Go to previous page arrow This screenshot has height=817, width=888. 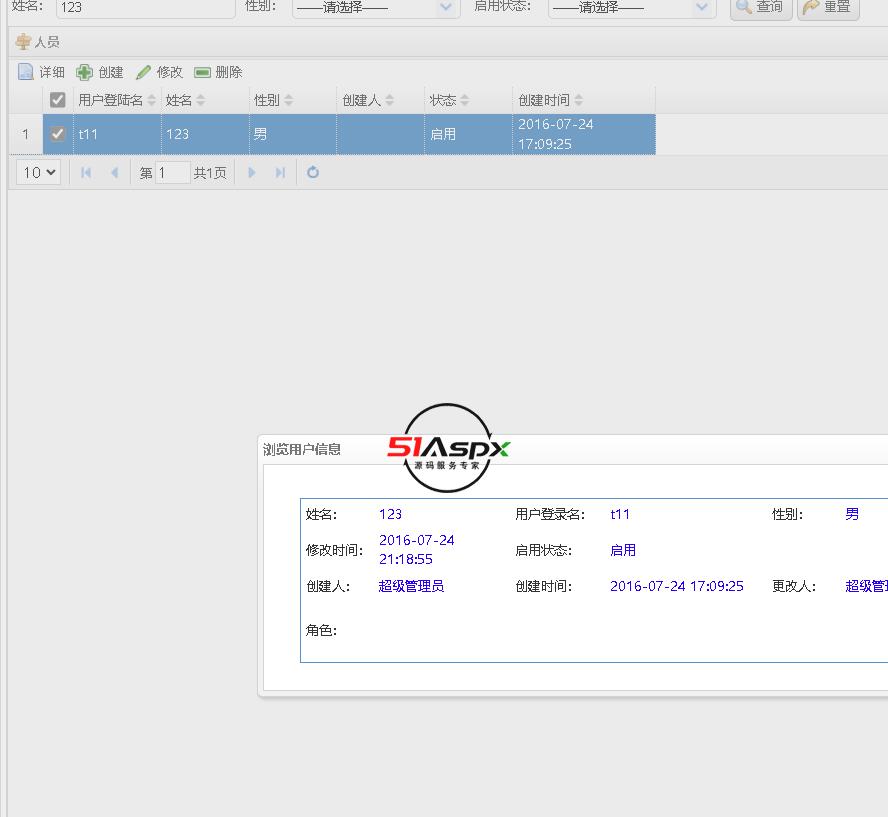114,173
